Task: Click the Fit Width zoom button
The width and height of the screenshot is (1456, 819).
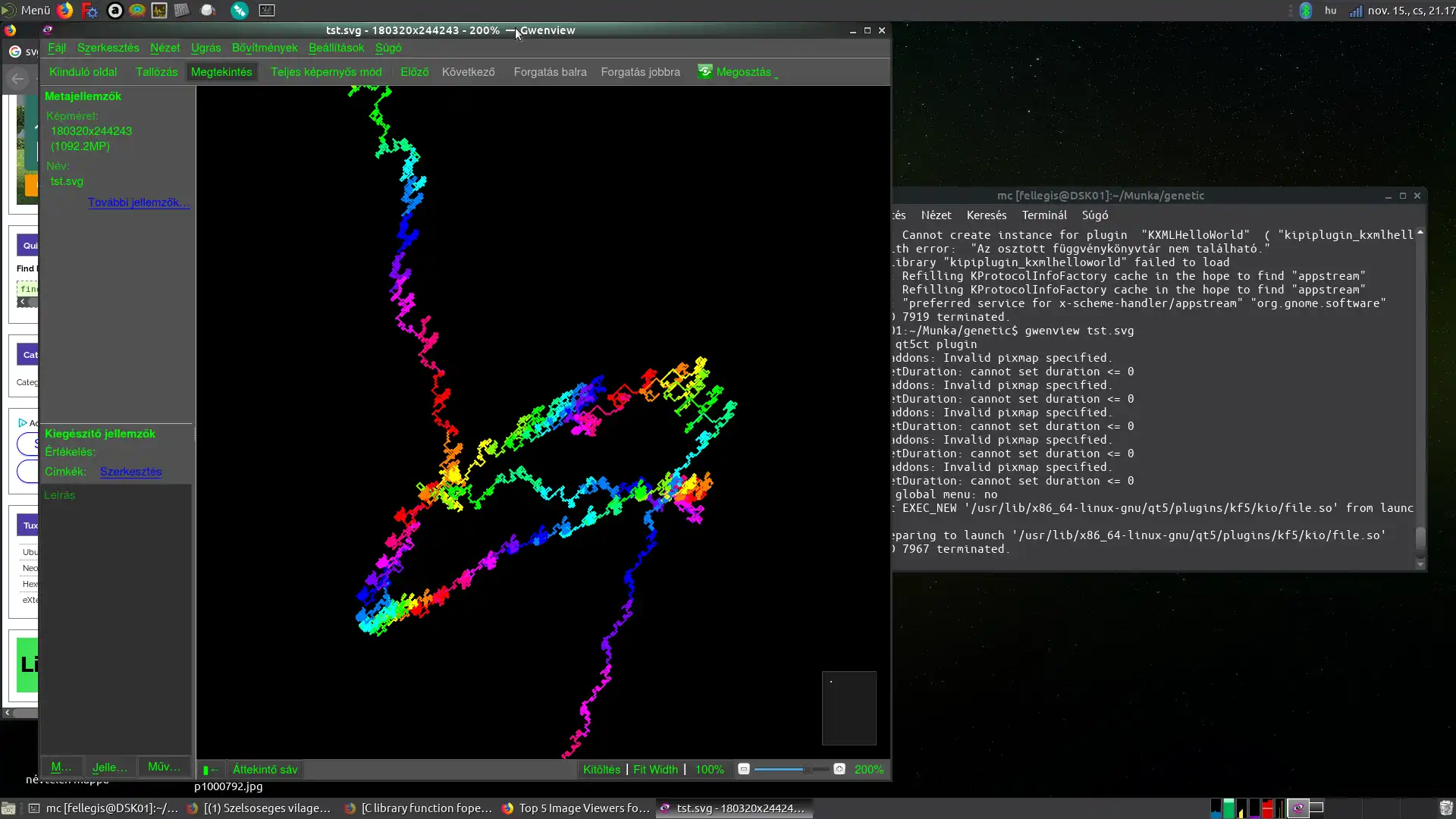Action: click(656, 769)
